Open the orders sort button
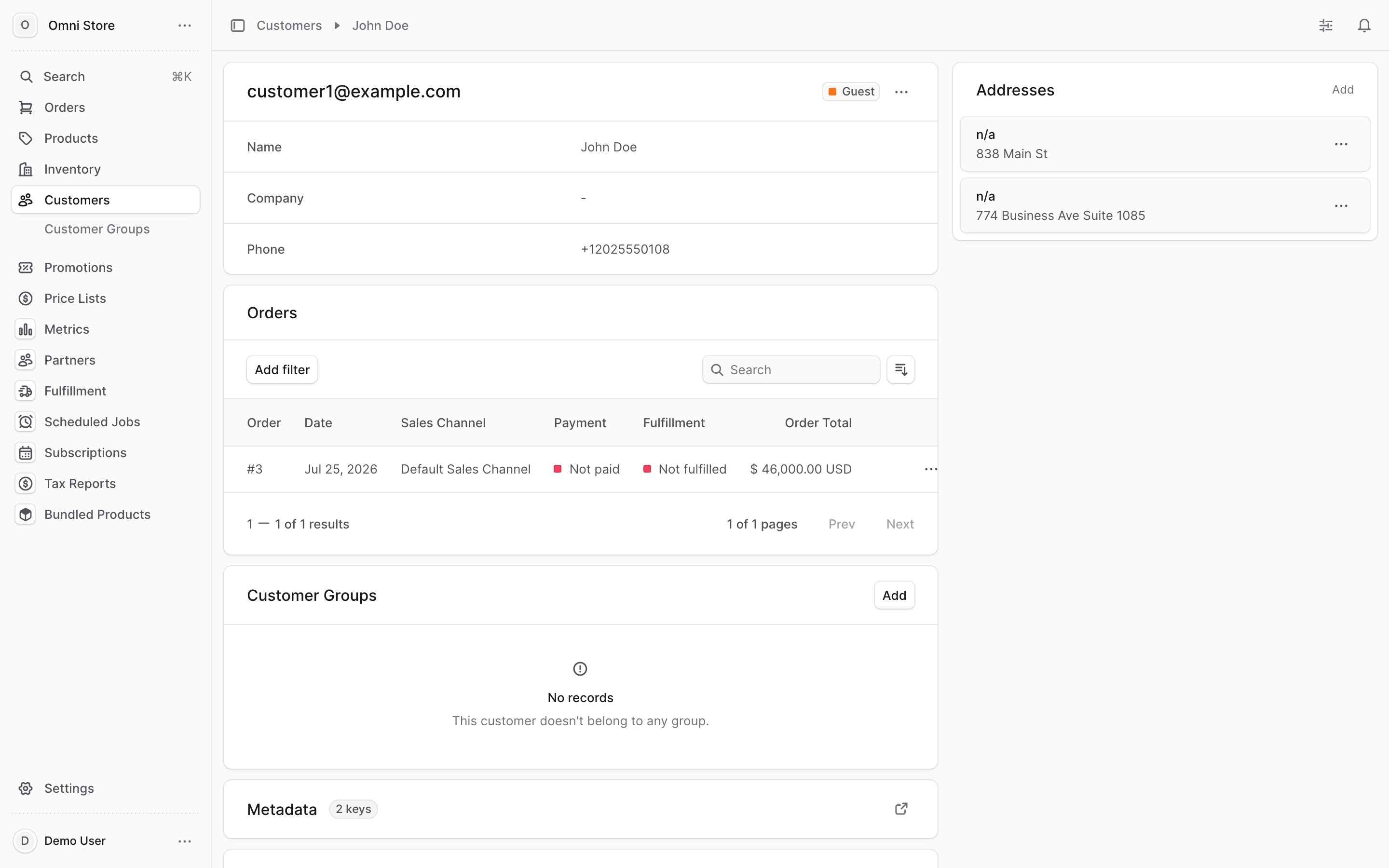1389x868 pixels. (x=900, y=370)
